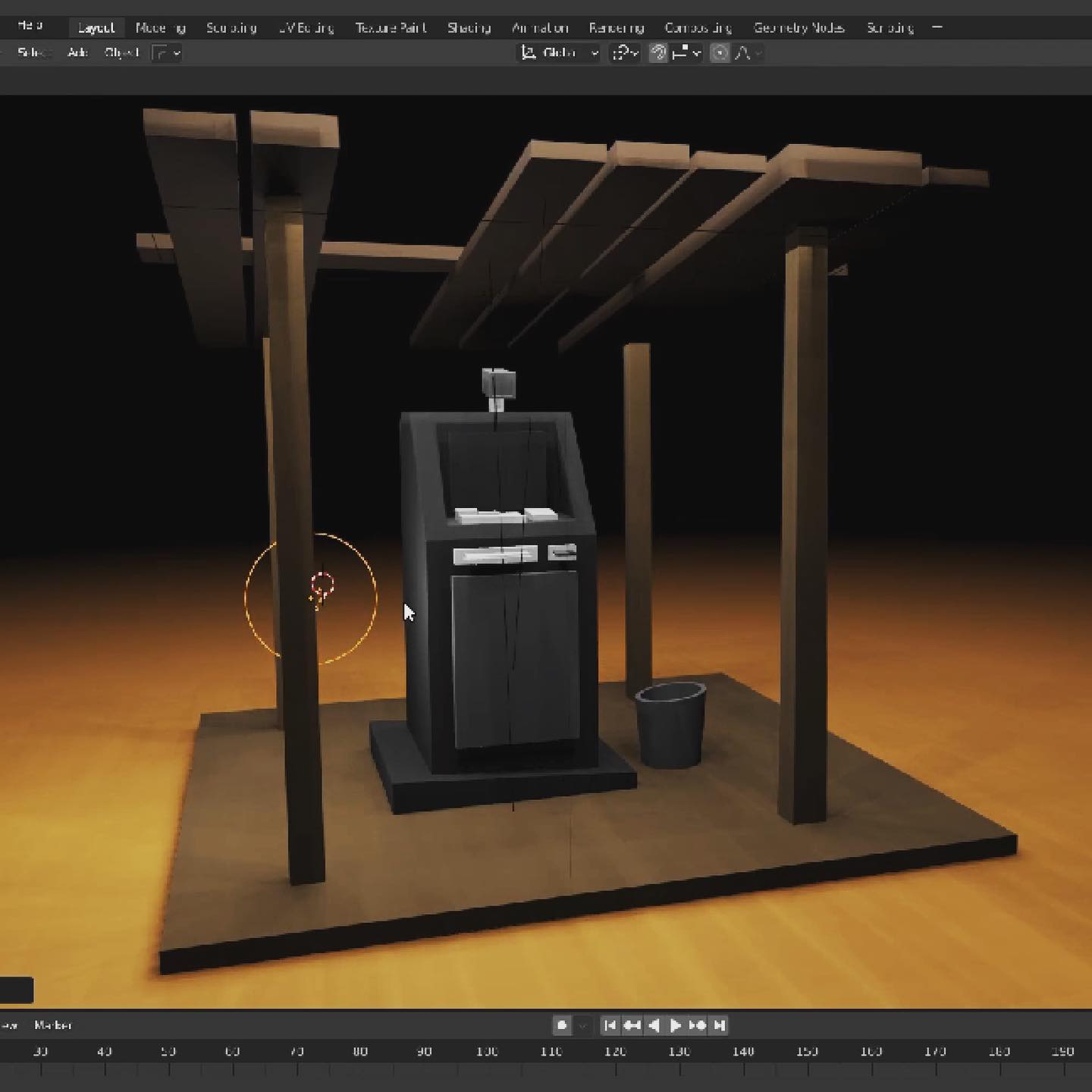The width and height of the screenshot is (1092, 1092).
Task: Toggle the snapping magnet on or off
Action: [660, 53]
